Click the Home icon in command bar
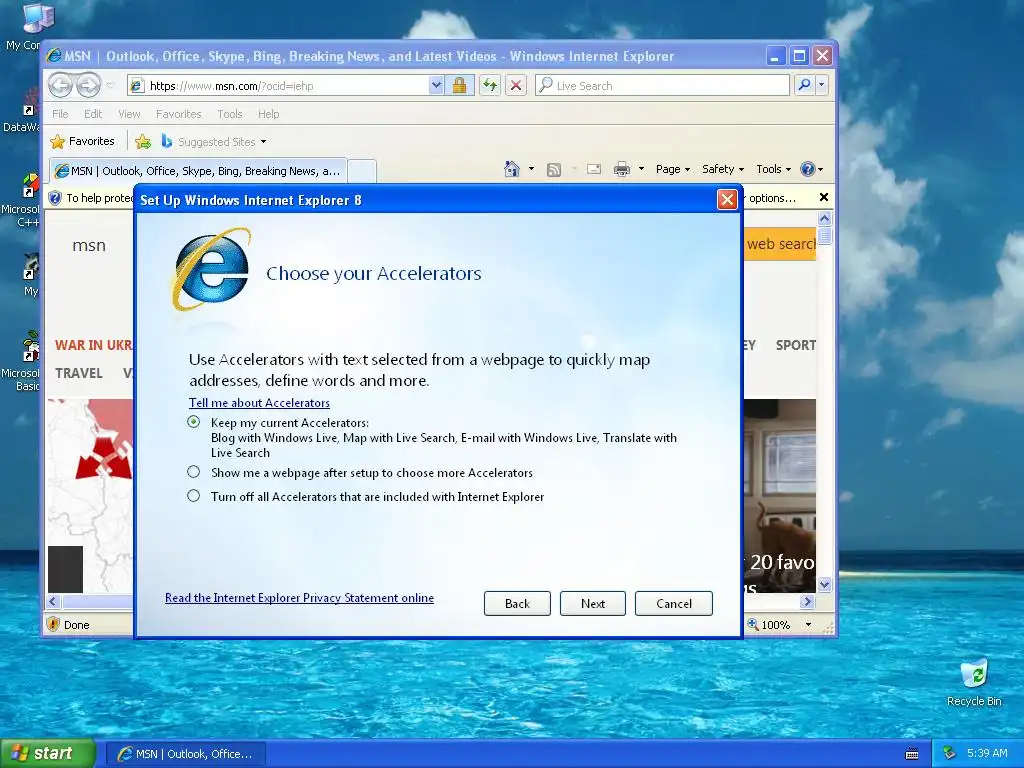 512,169
